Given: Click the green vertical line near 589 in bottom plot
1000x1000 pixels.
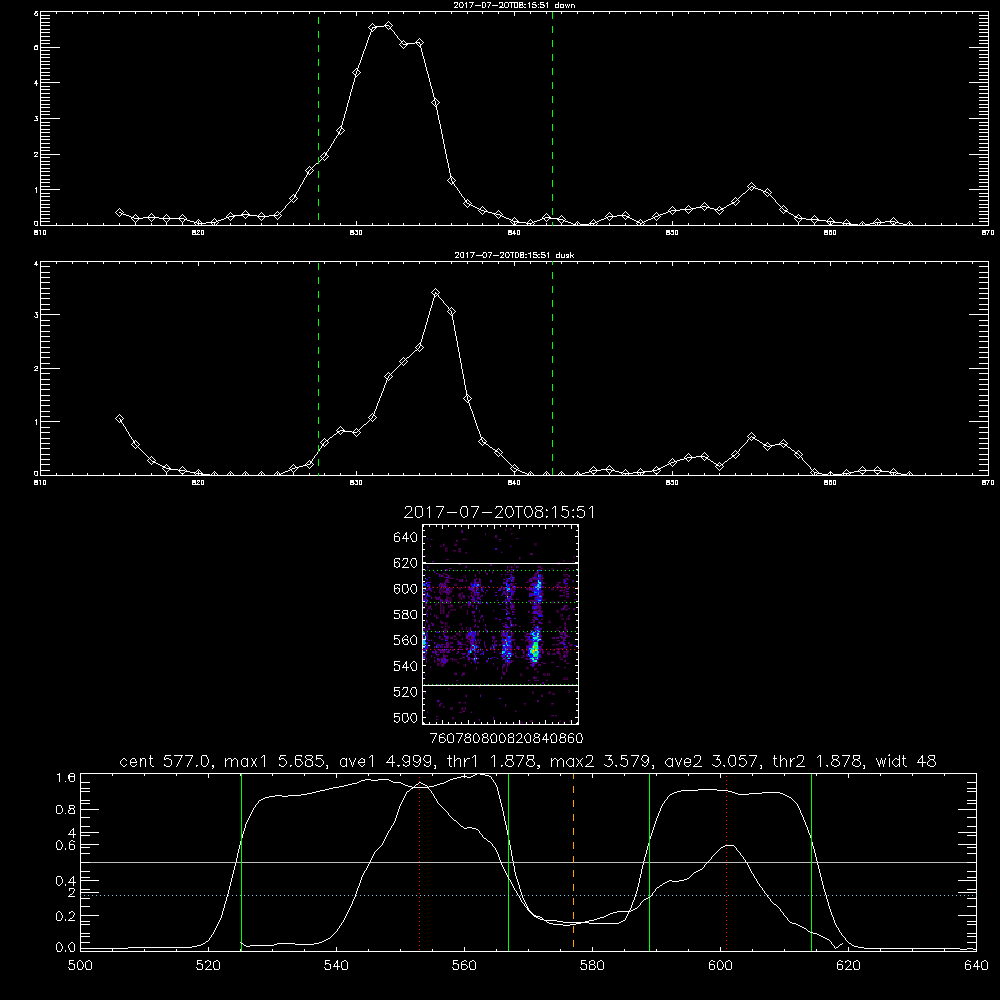Looking at the screenshot, I should coord(649,861).
